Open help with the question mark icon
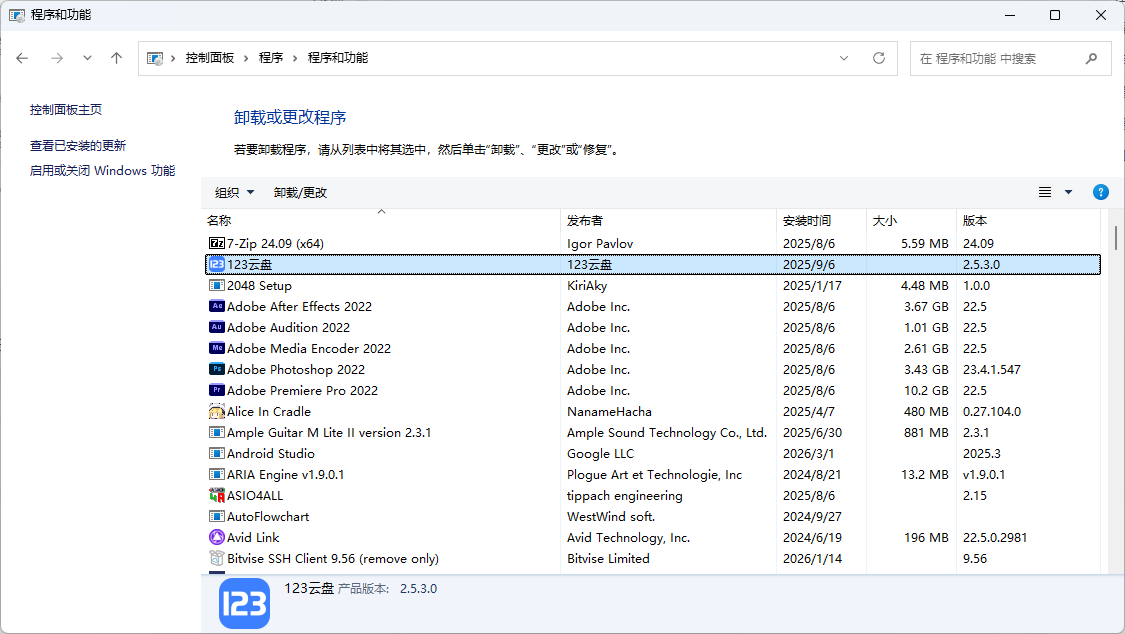 coord(1101,192)
